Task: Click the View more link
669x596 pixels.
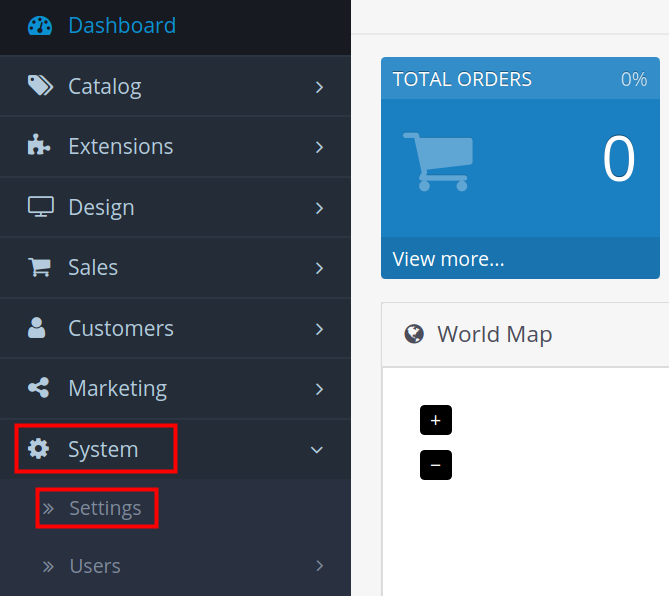Action: [448, 260]
